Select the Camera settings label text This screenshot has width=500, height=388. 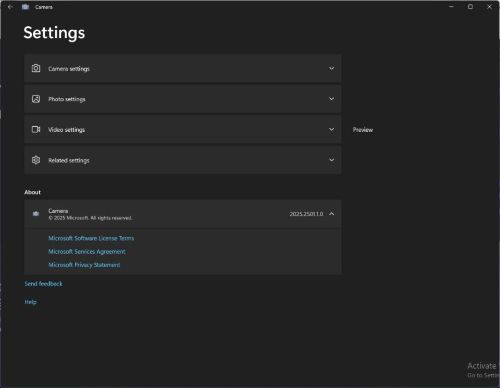tap(69, 69)
